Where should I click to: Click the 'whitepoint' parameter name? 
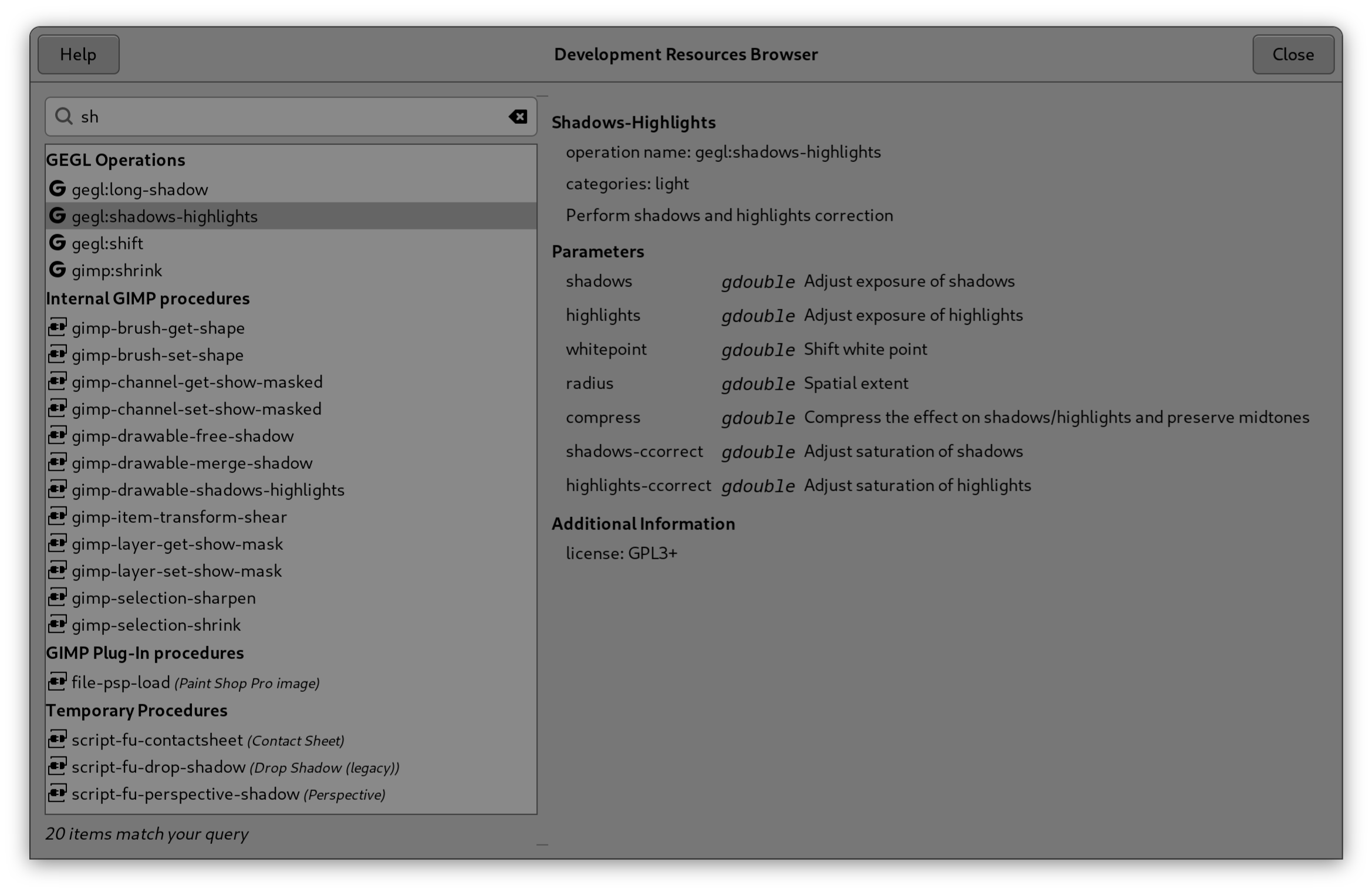click(x=606, y=349)
